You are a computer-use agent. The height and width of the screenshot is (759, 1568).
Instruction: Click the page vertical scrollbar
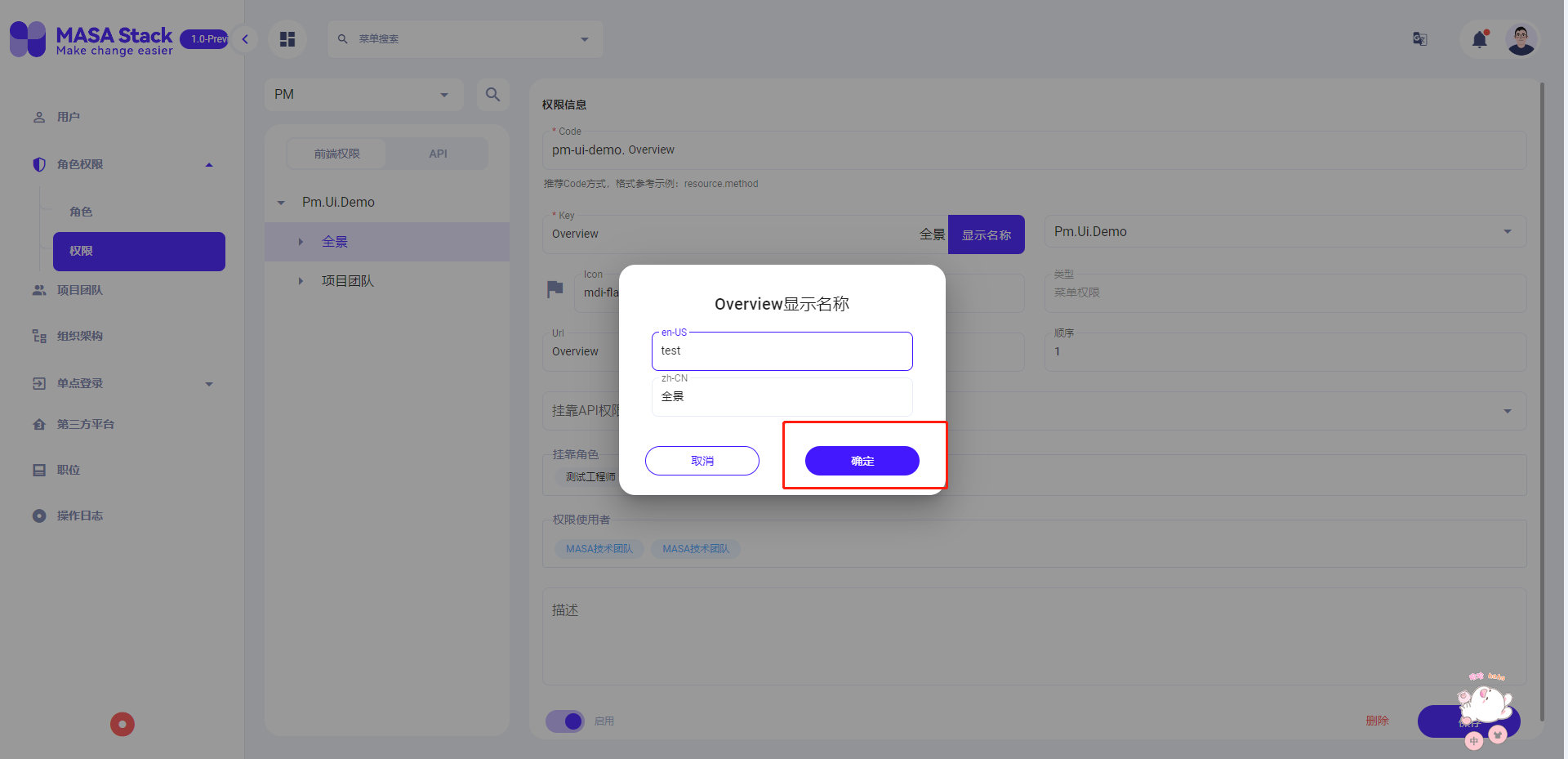coord(1542,401)
